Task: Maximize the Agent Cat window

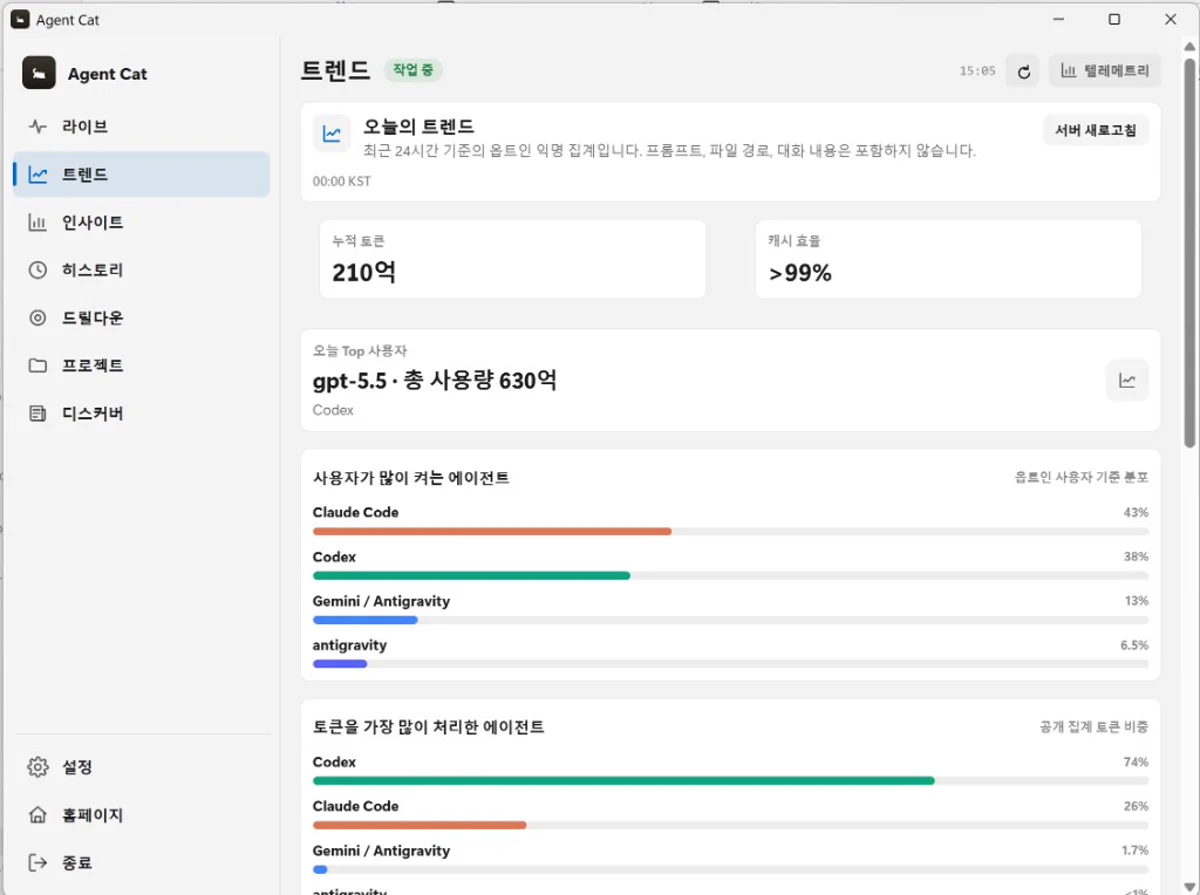Action: [1114, 19]
